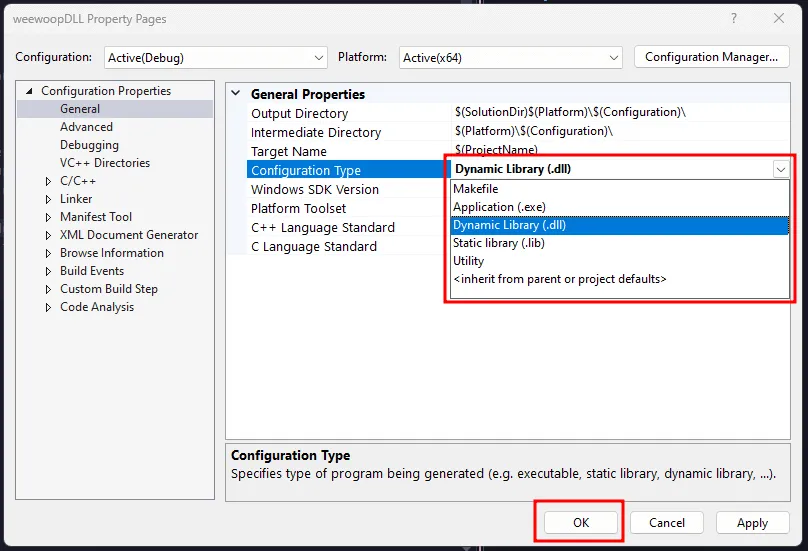Expand the Linker tree node
This screenshot has width=808, height=551.
coord(49,199)
